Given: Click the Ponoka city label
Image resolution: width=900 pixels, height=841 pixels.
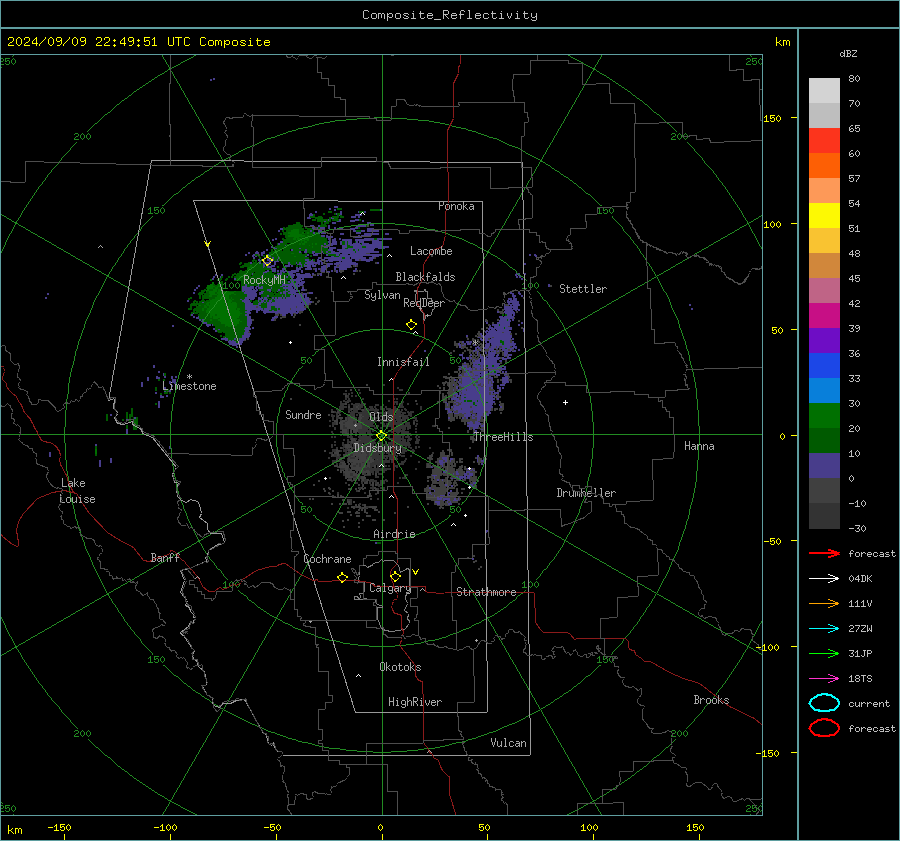Looking at the screenshot, I should click(456, 206).
